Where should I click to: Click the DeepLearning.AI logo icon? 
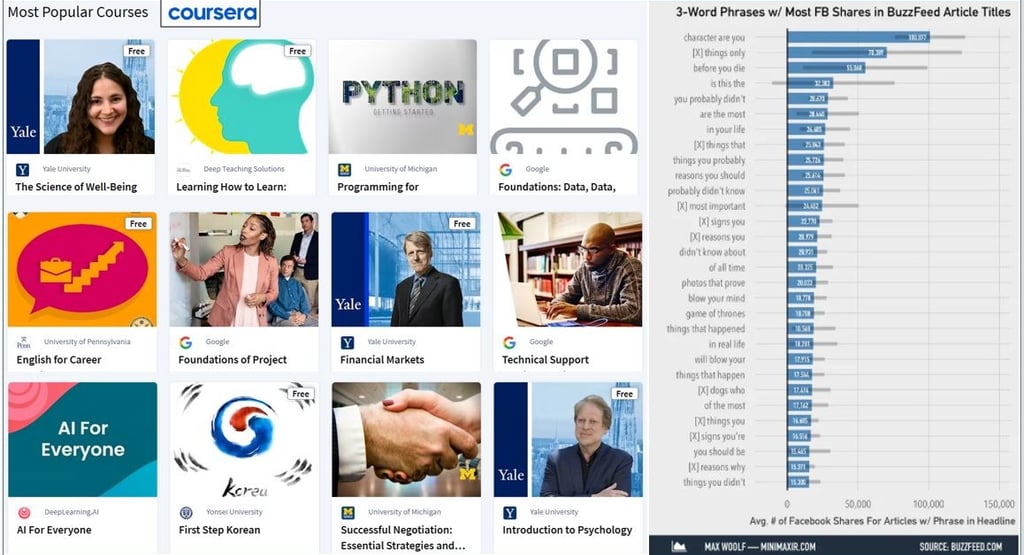[24, 513]
